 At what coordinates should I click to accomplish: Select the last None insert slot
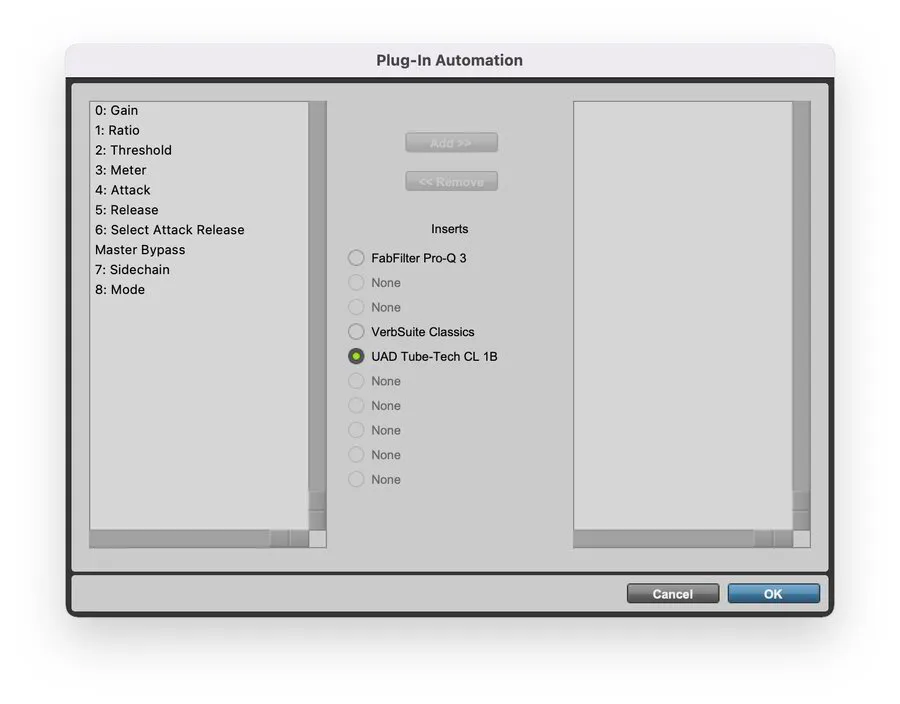point(356,479)
